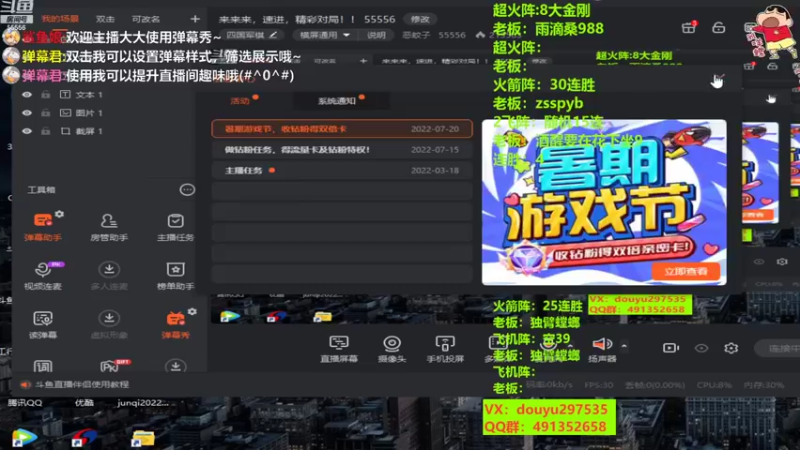Click the recording camera icon in bottom toolbar
The height and width of the screenshot is (450, 800).
tap(670, 348)
